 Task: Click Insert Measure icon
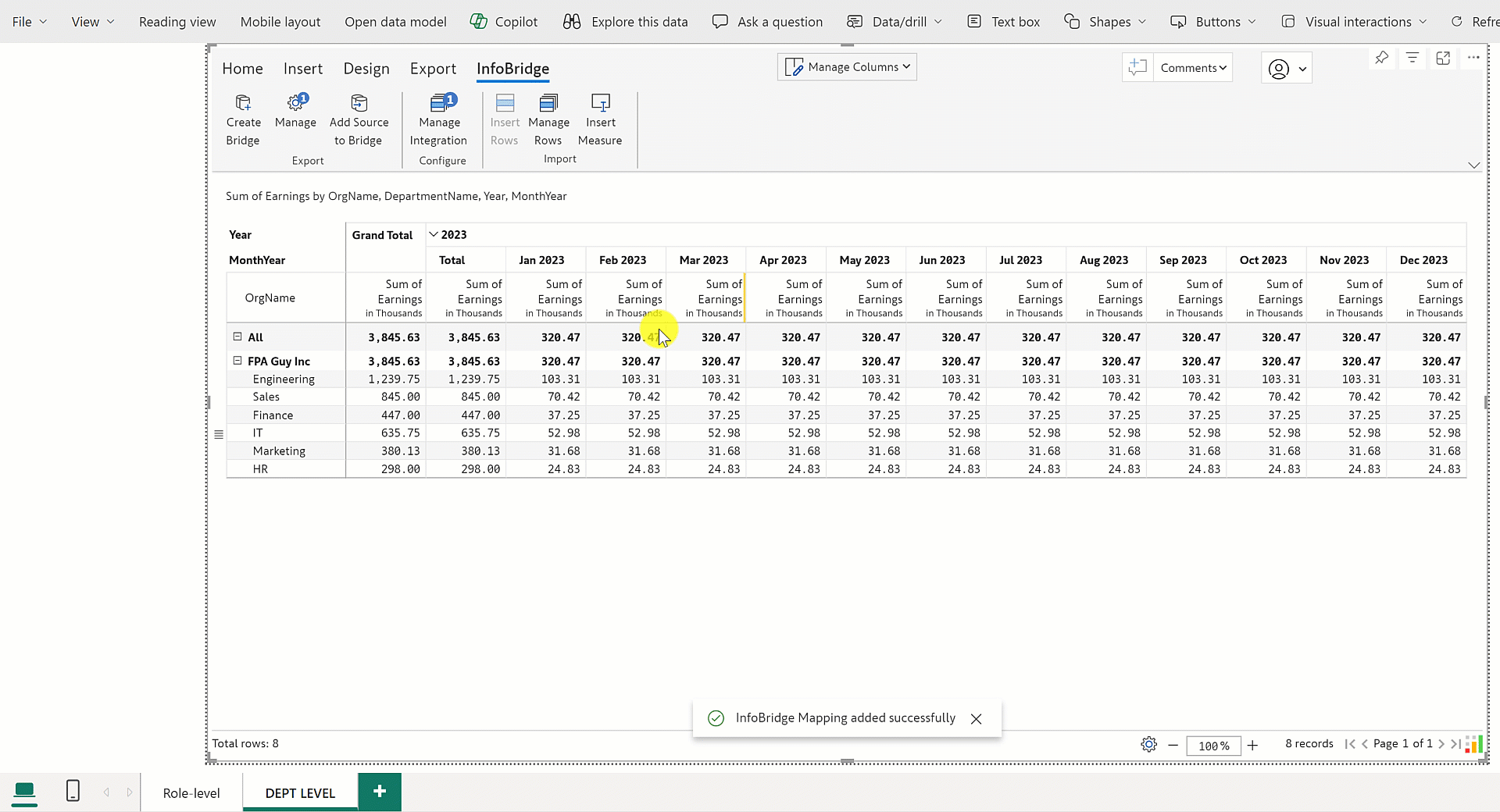tap(600, 103)
